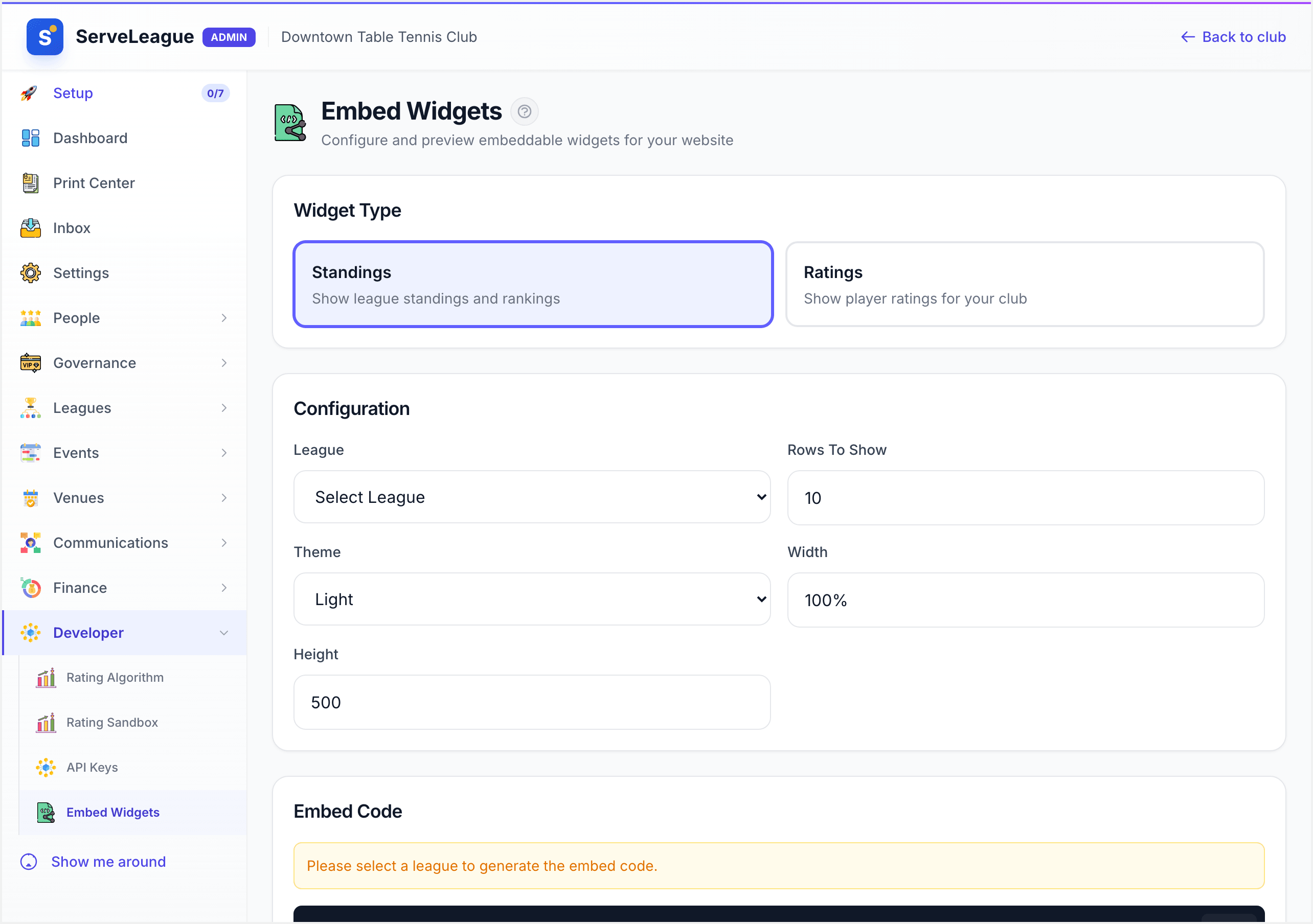Click the Rows To Show input field
This screenshot has height=924, width=1313.
tap(1025, 498)
